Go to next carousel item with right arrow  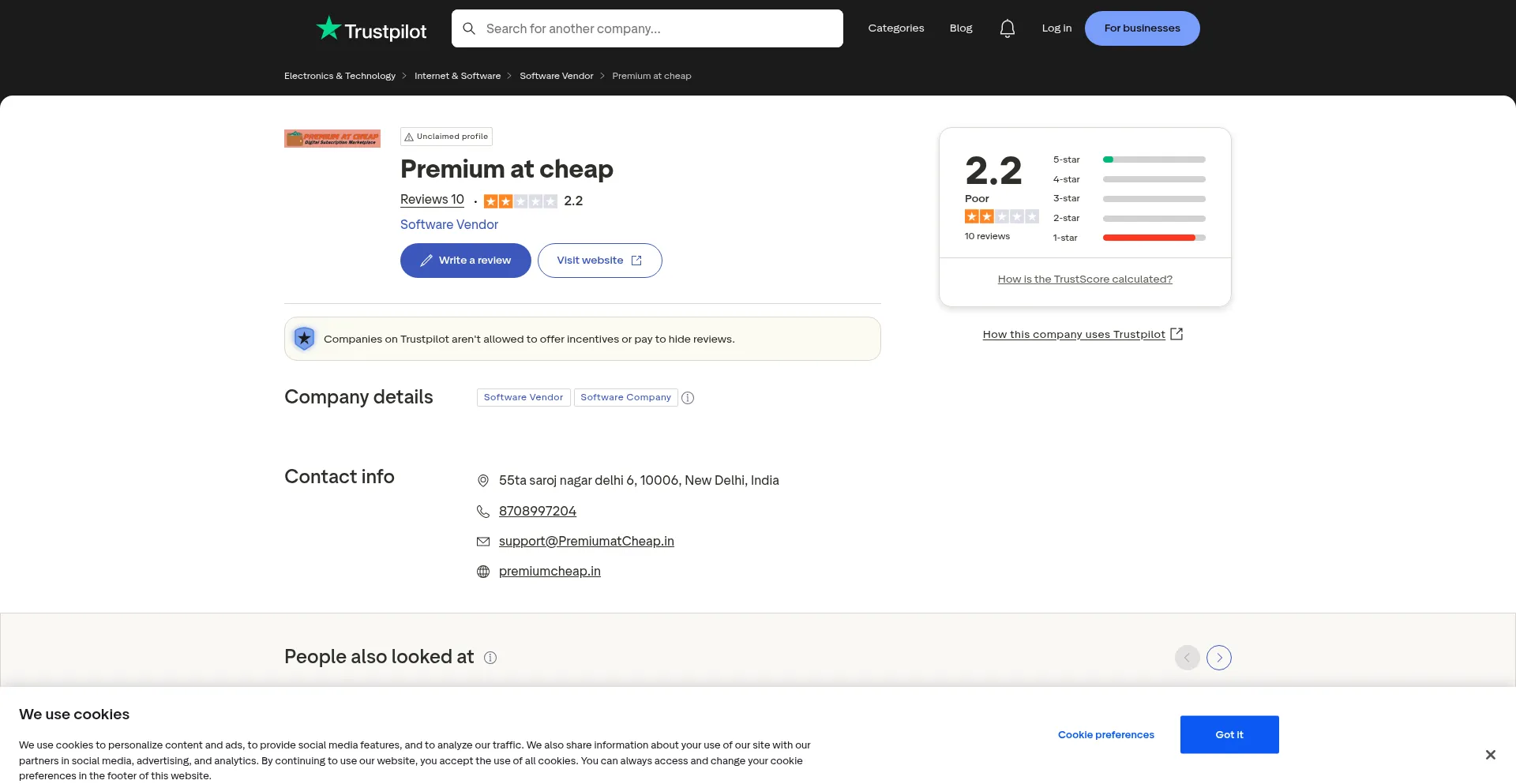point(1218,658)
